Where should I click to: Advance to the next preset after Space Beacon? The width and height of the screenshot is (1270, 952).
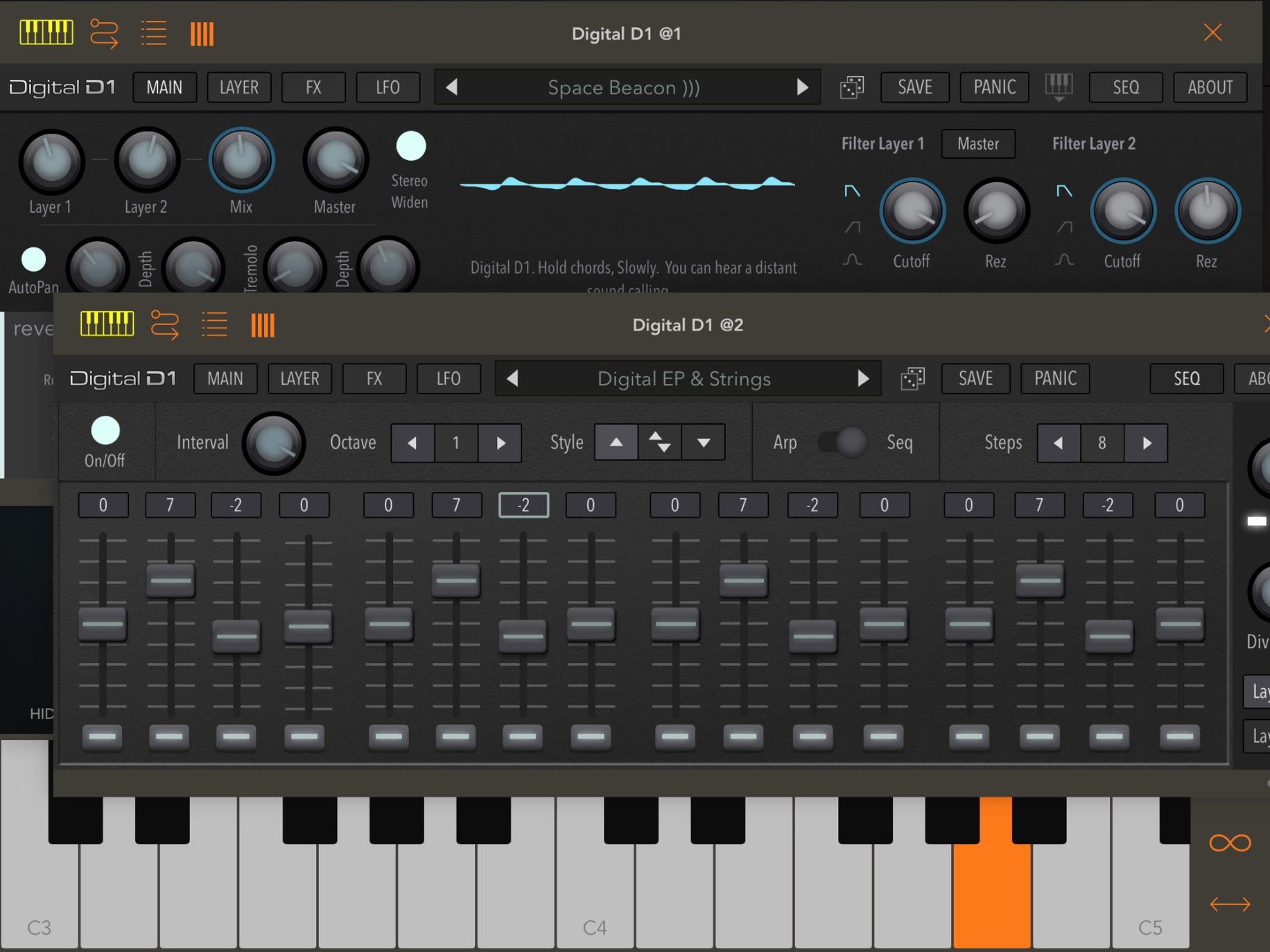point(803,87)
